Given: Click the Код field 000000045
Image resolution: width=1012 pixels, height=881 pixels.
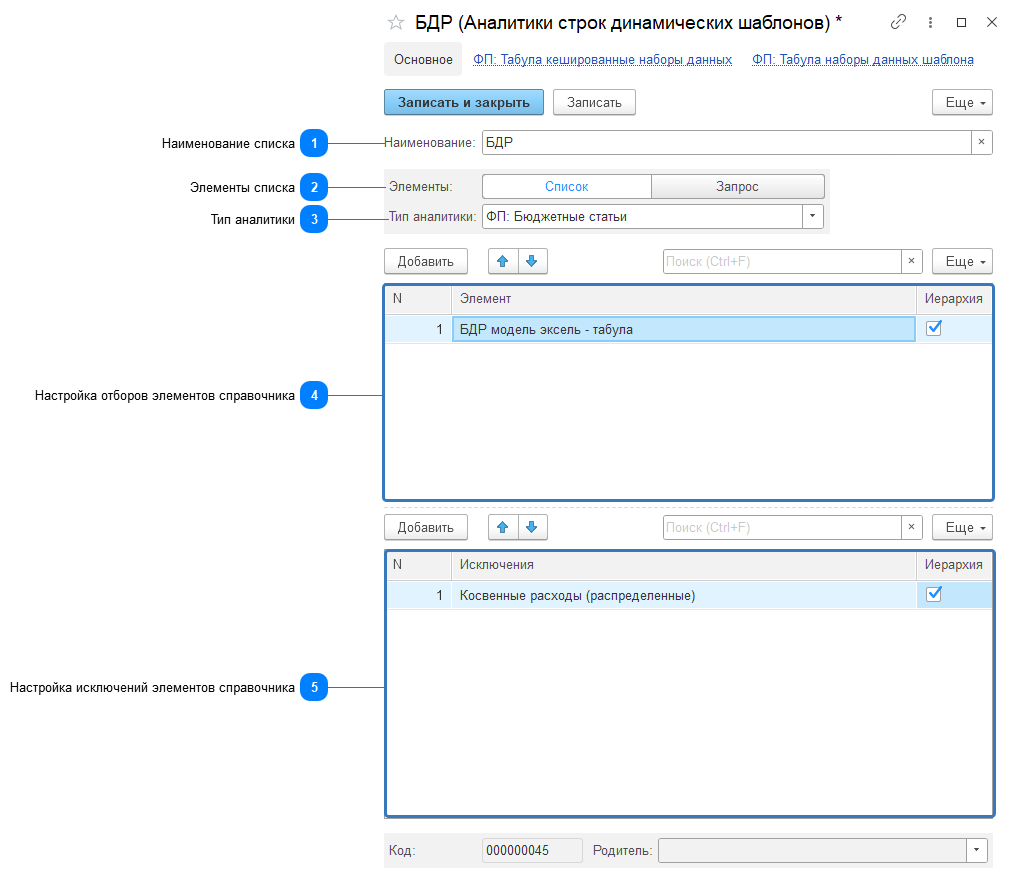Looking at the screenshot, I should [x=532, y=850].
